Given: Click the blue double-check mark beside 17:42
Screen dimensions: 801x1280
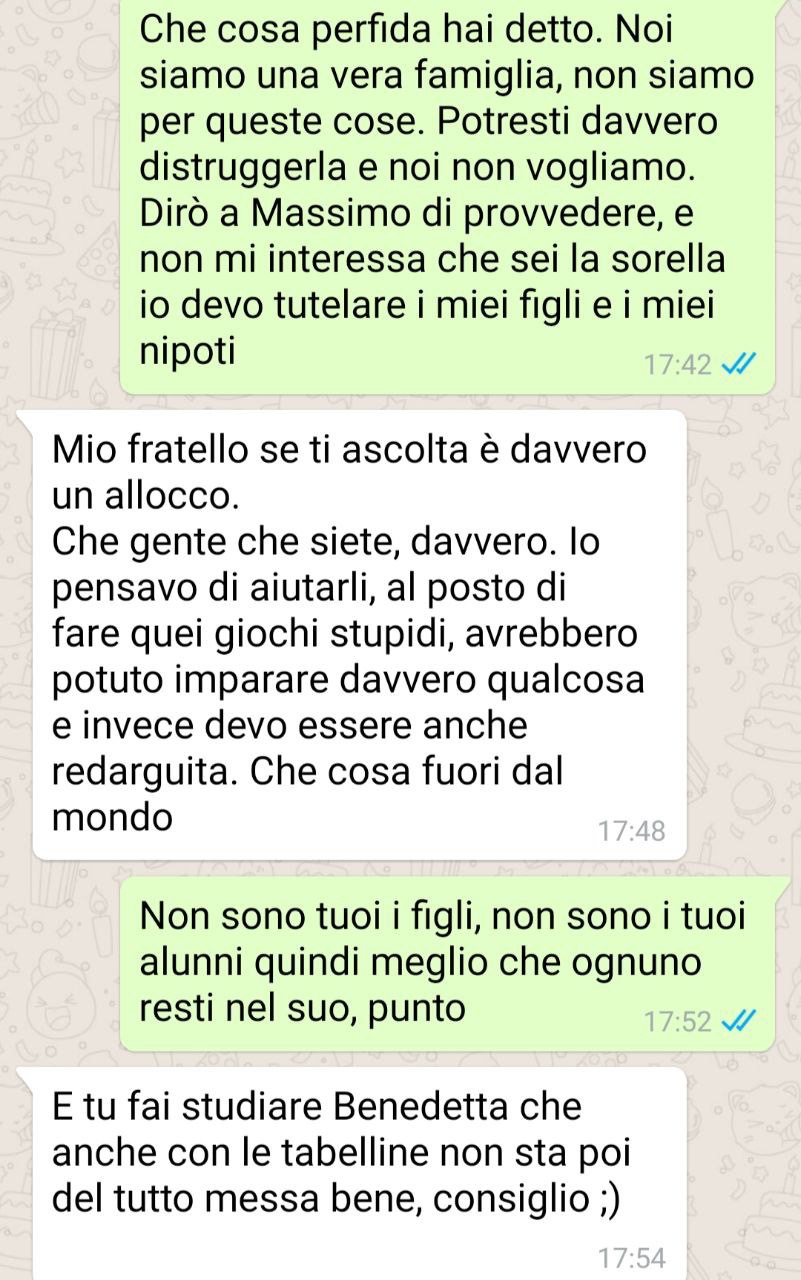Looking at the screenshot, I should tap(736, 366).
